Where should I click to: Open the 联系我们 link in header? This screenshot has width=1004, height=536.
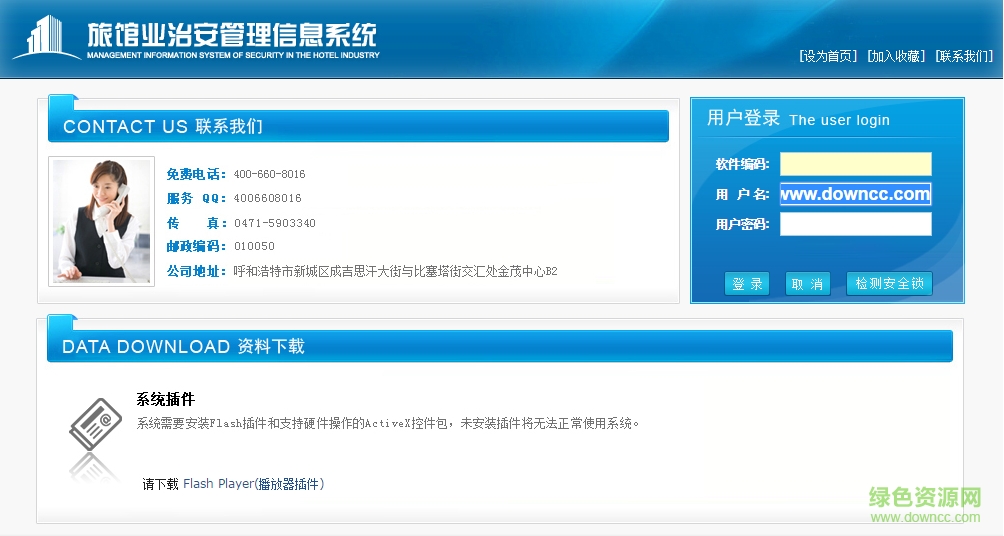[964, 56]
